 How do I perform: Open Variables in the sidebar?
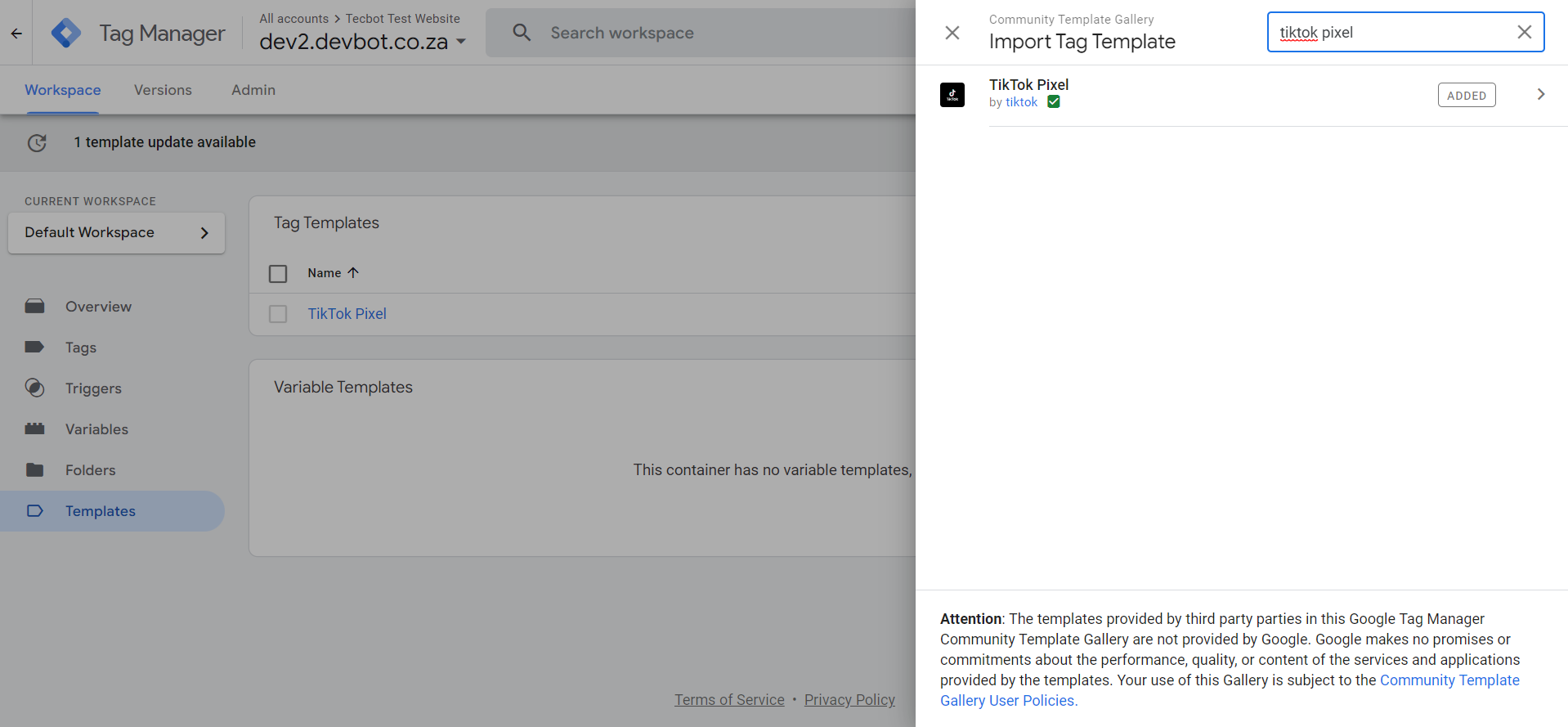pyautogui.click(x=96, y=429)
